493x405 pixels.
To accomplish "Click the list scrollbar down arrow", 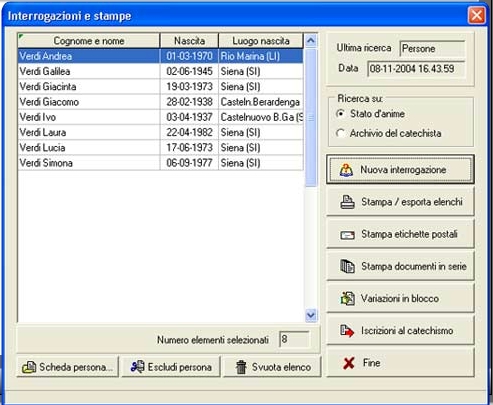I will tap(311, 315).
